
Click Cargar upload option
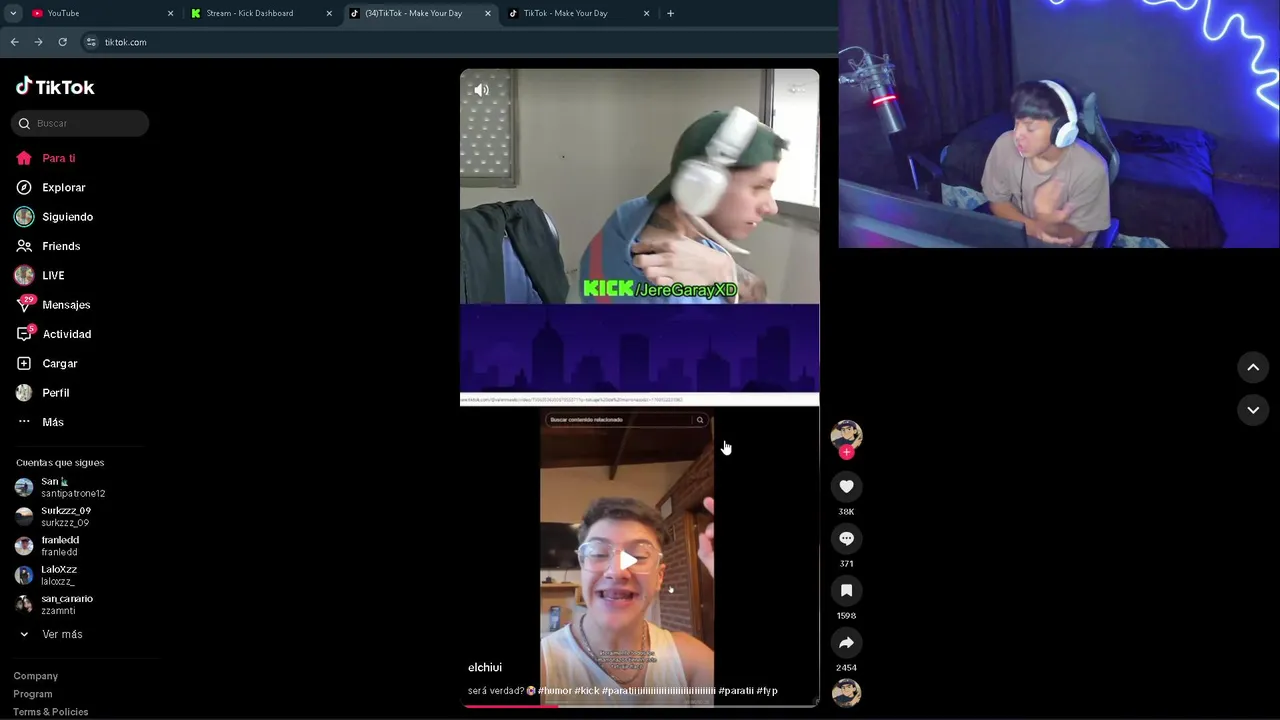(x=59, y=363)
